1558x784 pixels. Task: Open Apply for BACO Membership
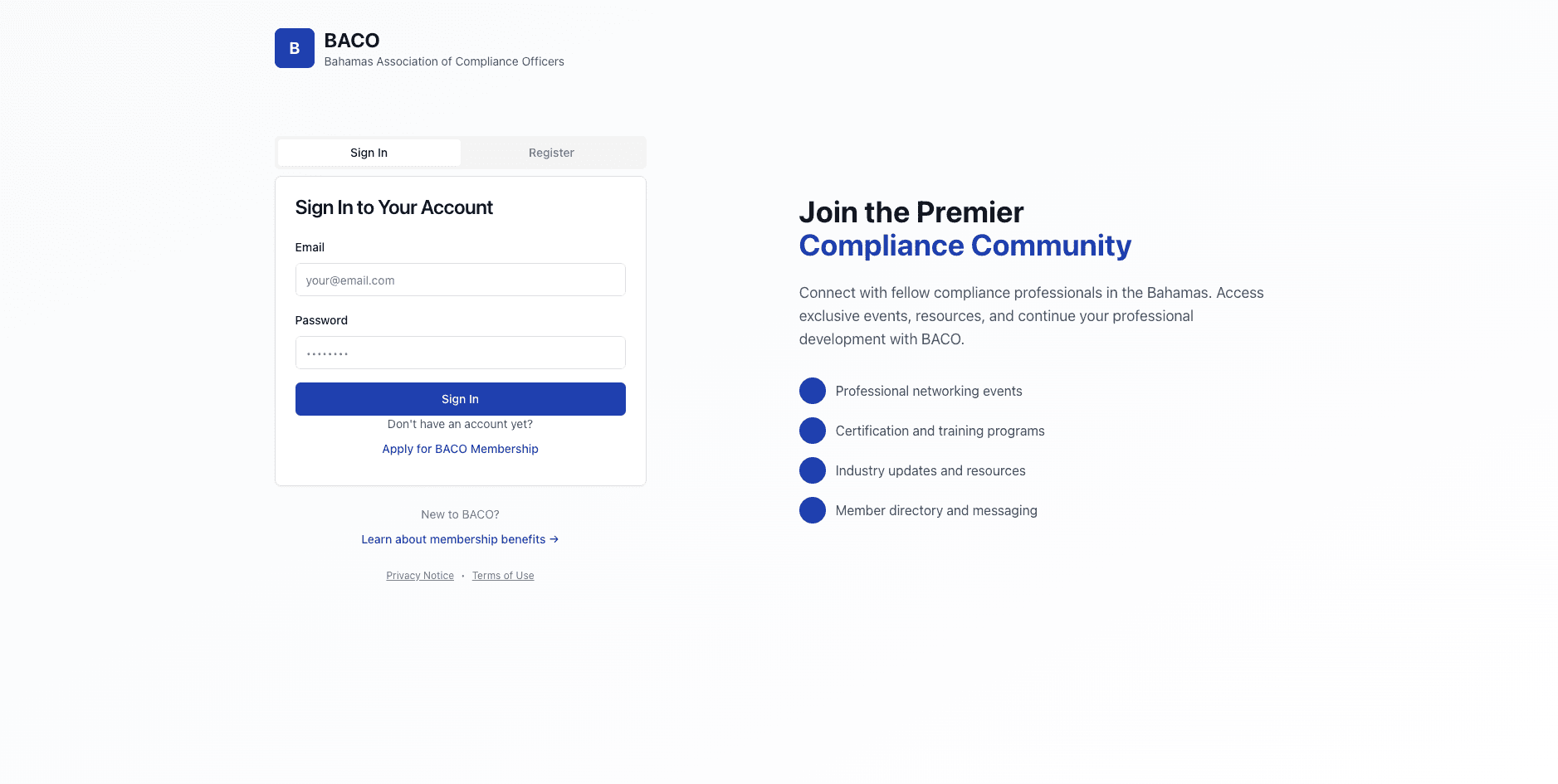tap(460, 448)
